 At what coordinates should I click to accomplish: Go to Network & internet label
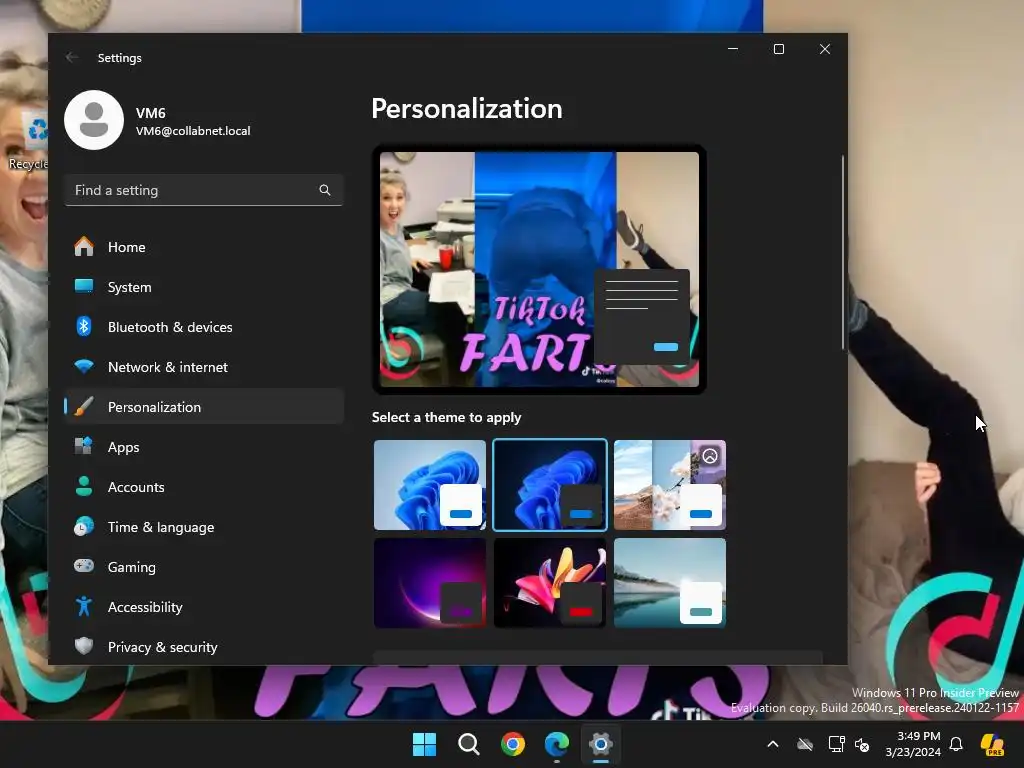tap(168, 367)
